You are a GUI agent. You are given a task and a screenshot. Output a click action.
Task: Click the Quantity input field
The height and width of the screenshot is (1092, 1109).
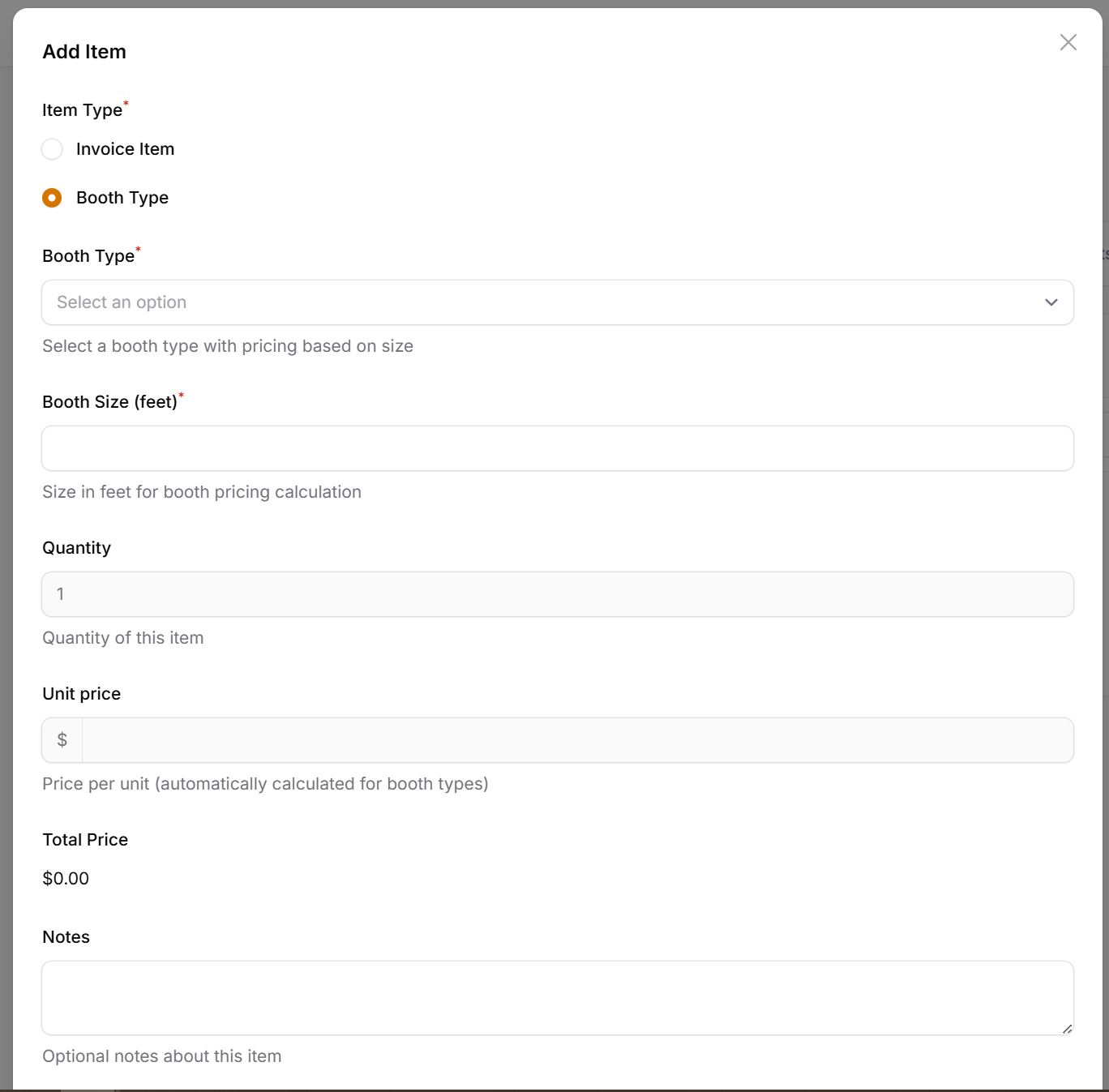point(558,594)
